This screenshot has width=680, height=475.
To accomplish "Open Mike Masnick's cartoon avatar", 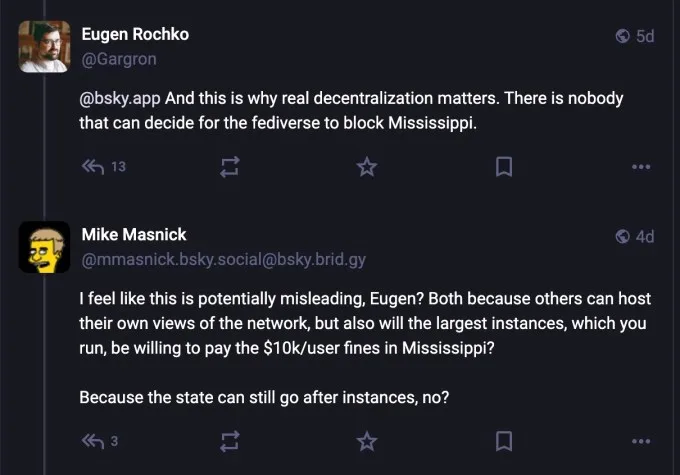I will coord(44,247).
